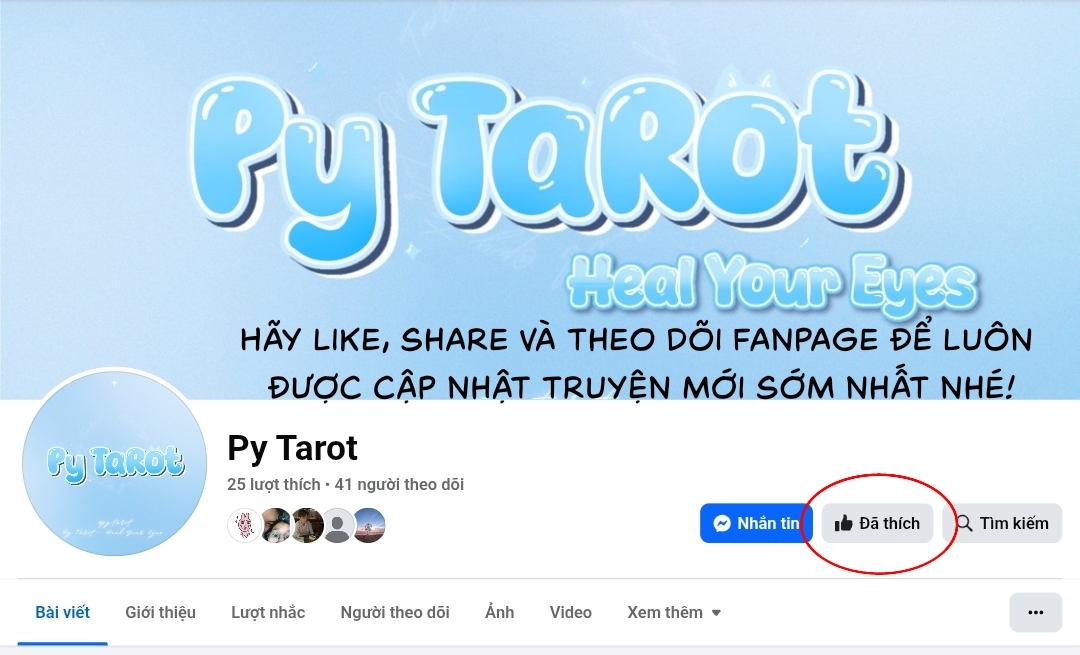Expand the Xem thêm dropdown
Screen dimensions: 1080x655
[674, 612]
